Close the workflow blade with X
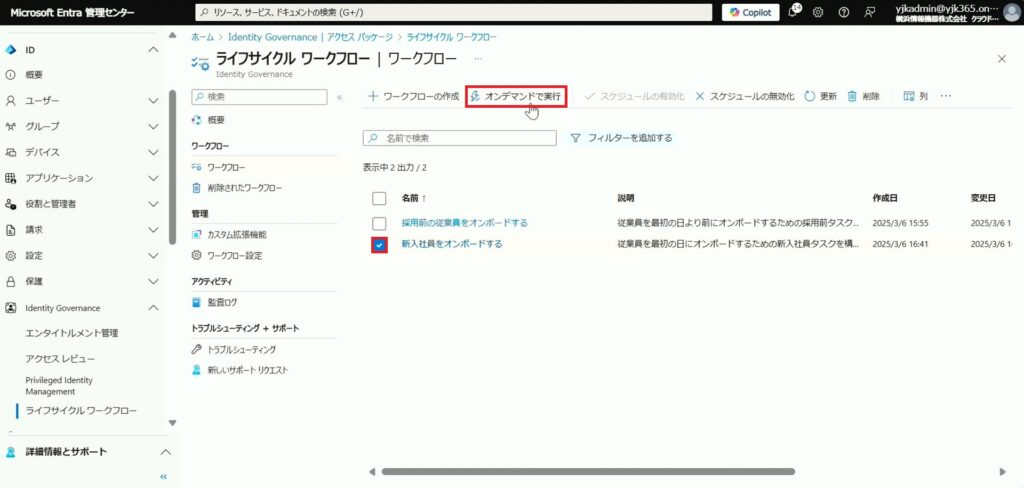Screen dimensions: 1024x488 pos(1002,59)
